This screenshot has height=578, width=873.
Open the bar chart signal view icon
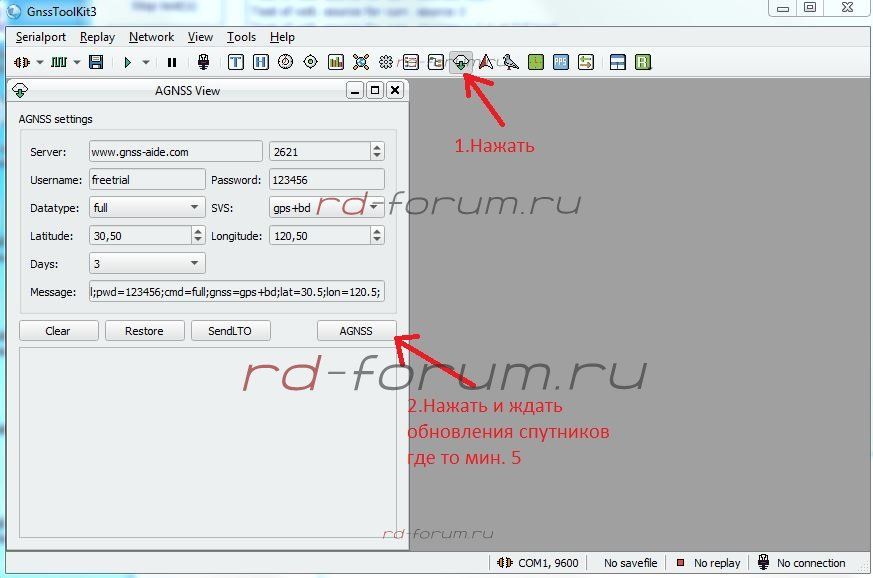coord(336,62)
